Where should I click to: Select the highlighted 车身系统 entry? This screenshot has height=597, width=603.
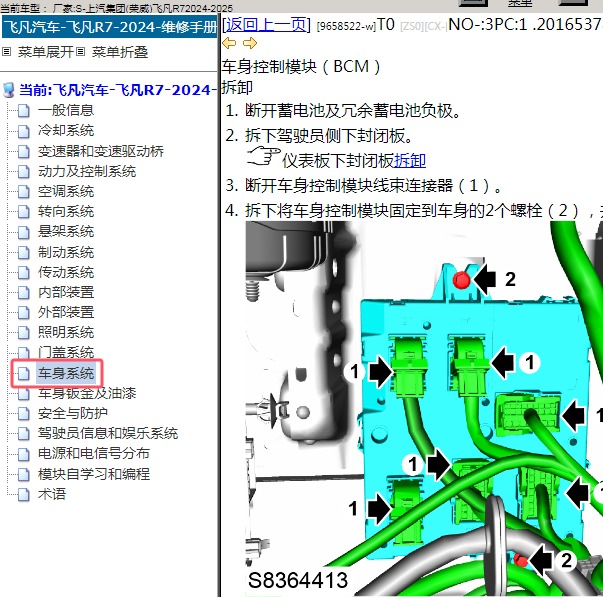(66, 373)
